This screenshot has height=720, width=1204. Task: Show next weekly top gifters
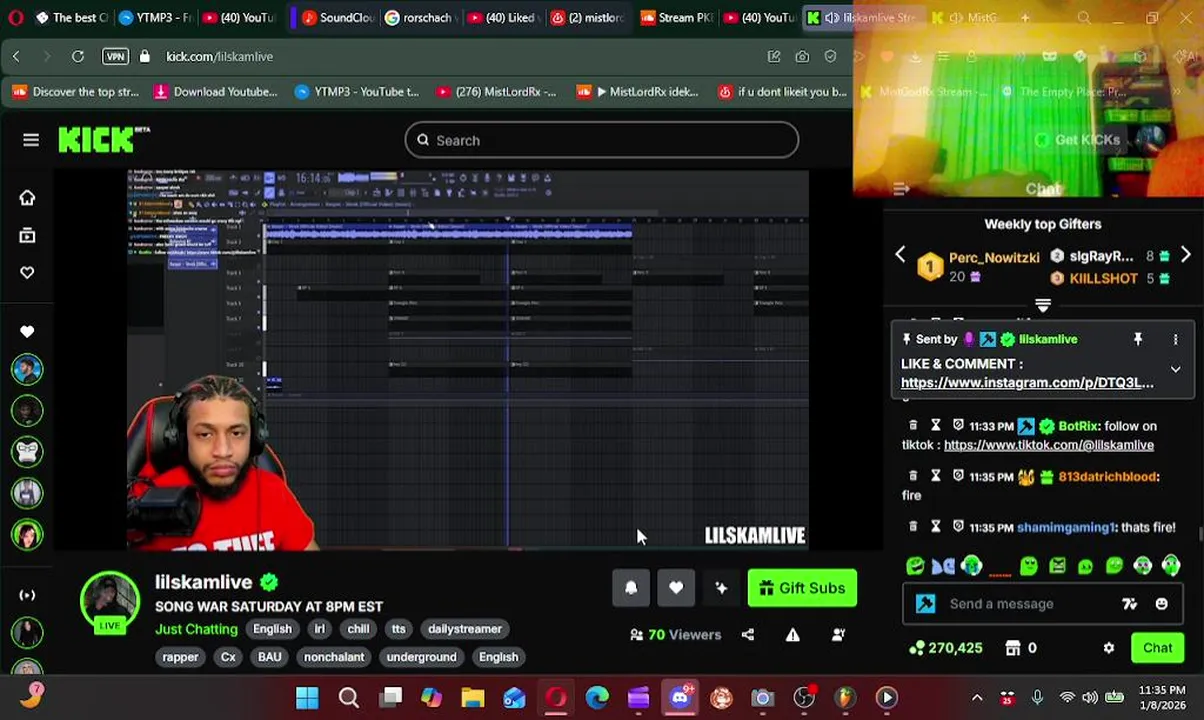pos(1185,255)
